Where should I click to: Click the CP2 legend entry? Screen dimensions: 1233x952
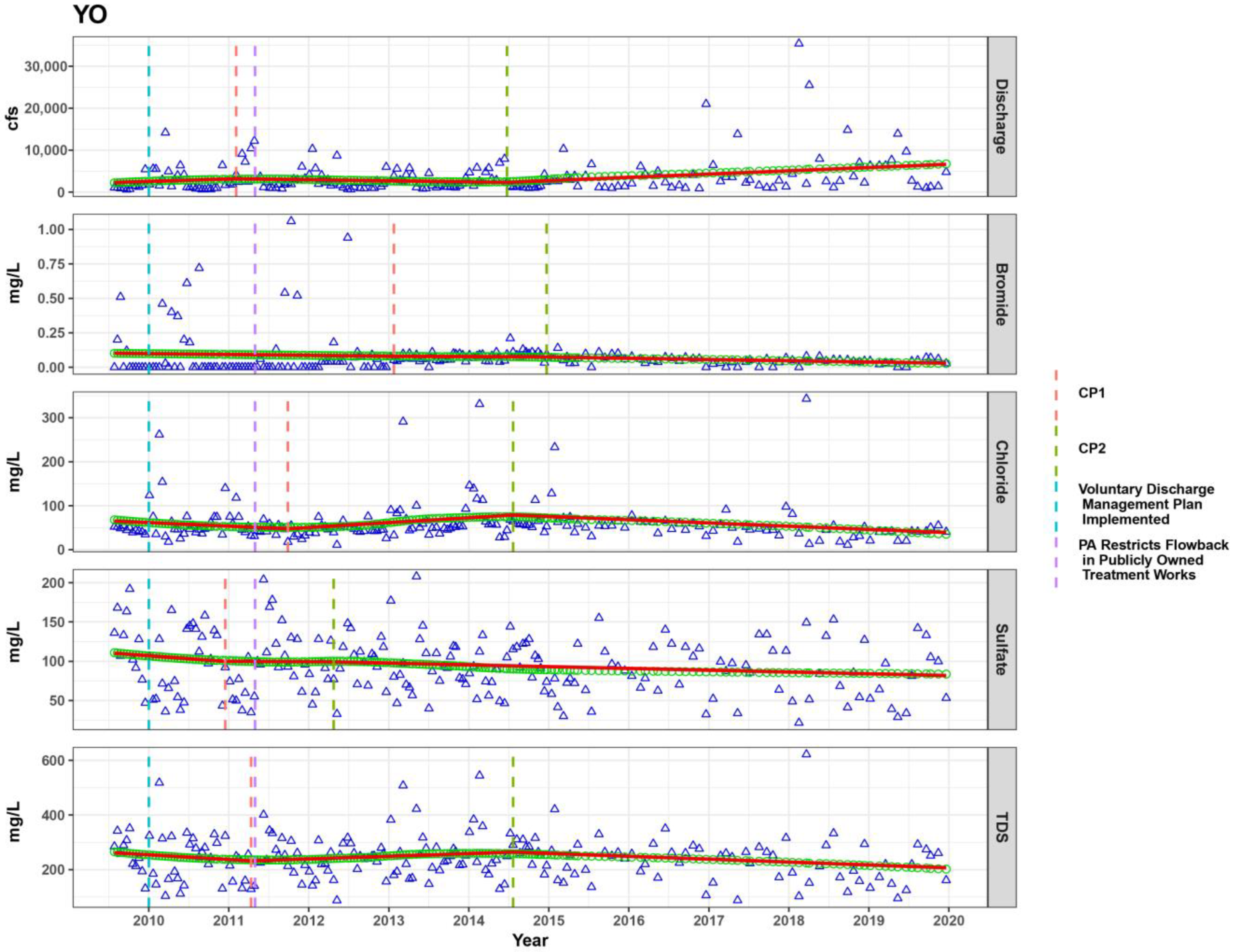pos(1091,449)
